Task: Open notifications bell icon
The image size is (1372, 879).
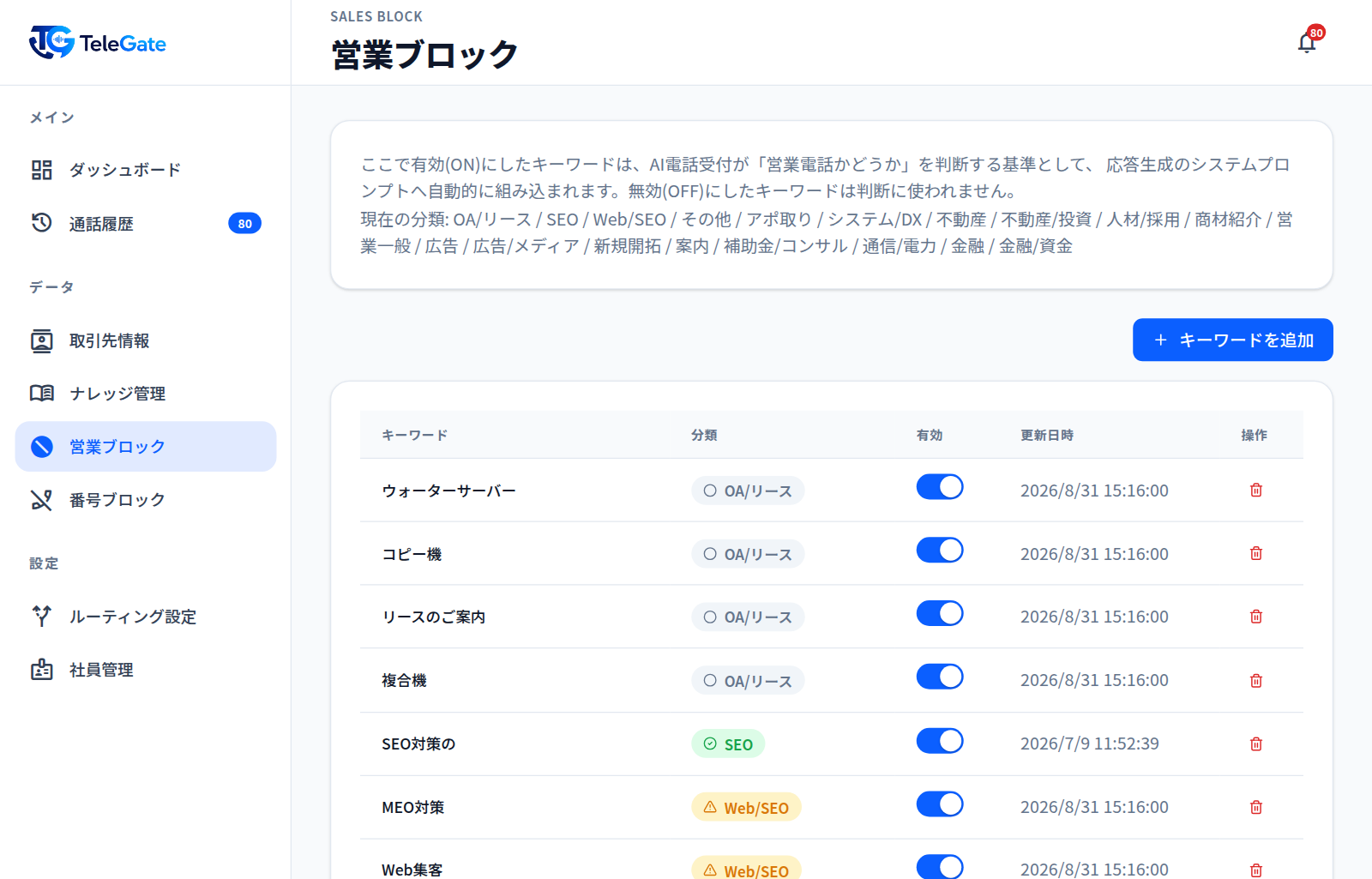Action: [1307, 43]
